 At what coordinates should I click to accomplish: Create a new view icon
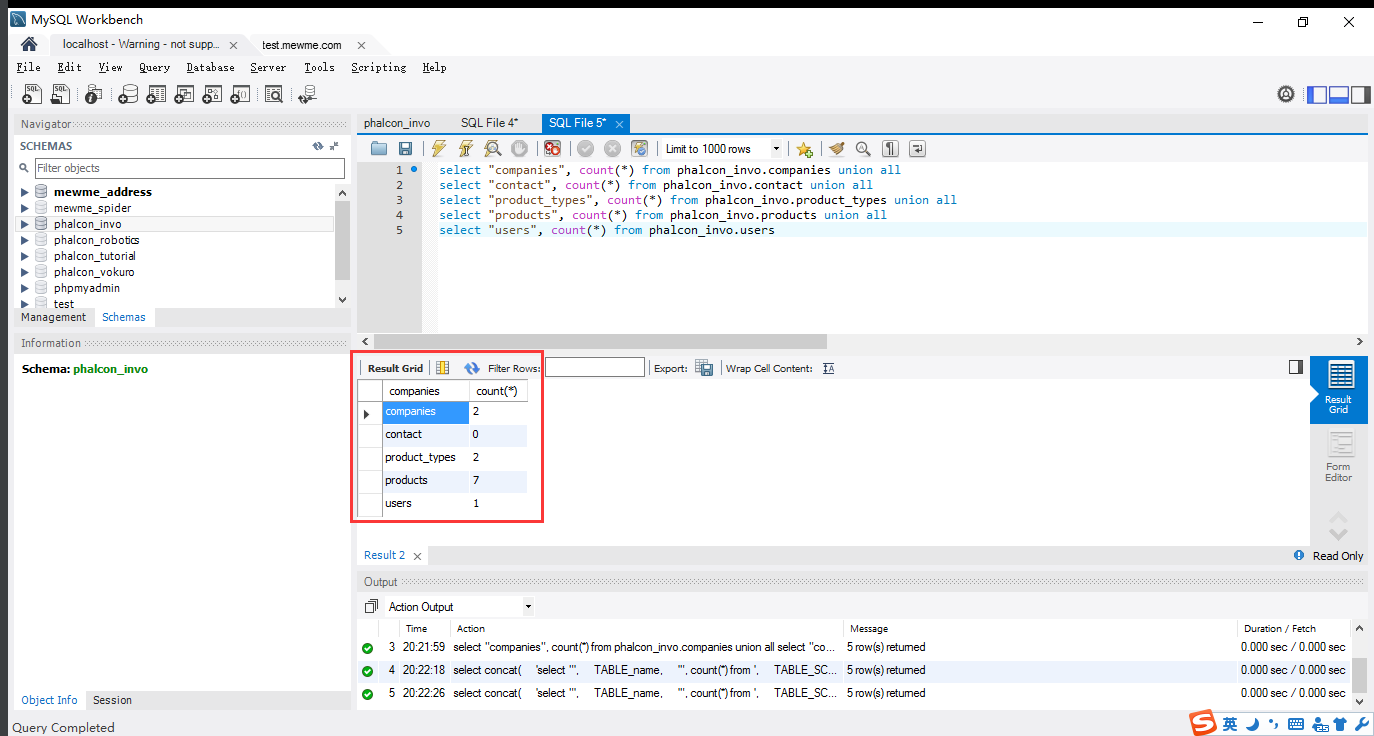coord(184,94)
